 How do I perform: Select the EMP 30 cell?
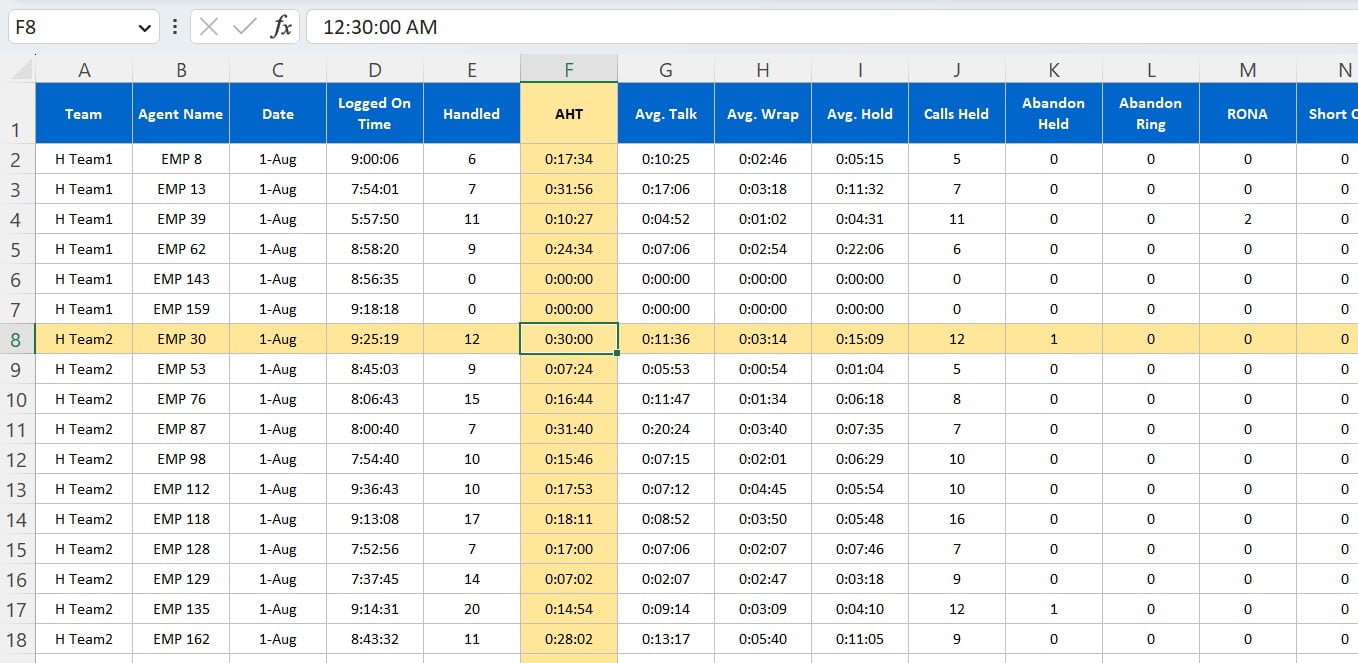[181, 338]
